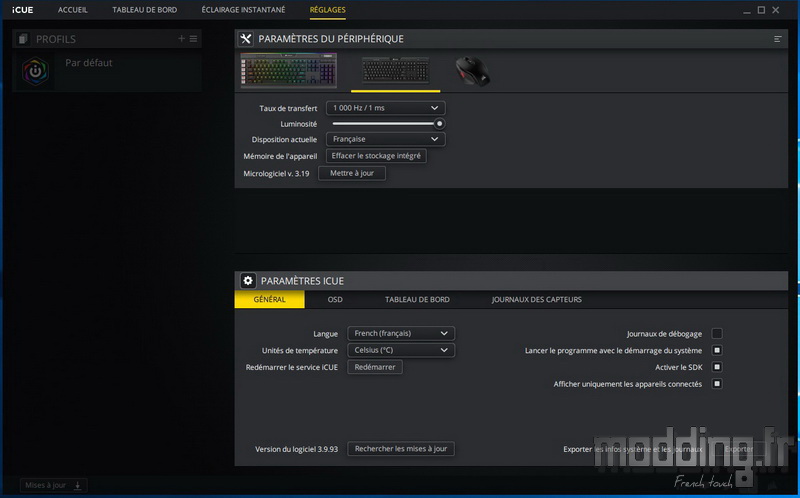Select the mouse device thumbnail
Viewport: 800px width, 498px height.
click(x=472, y=71)
